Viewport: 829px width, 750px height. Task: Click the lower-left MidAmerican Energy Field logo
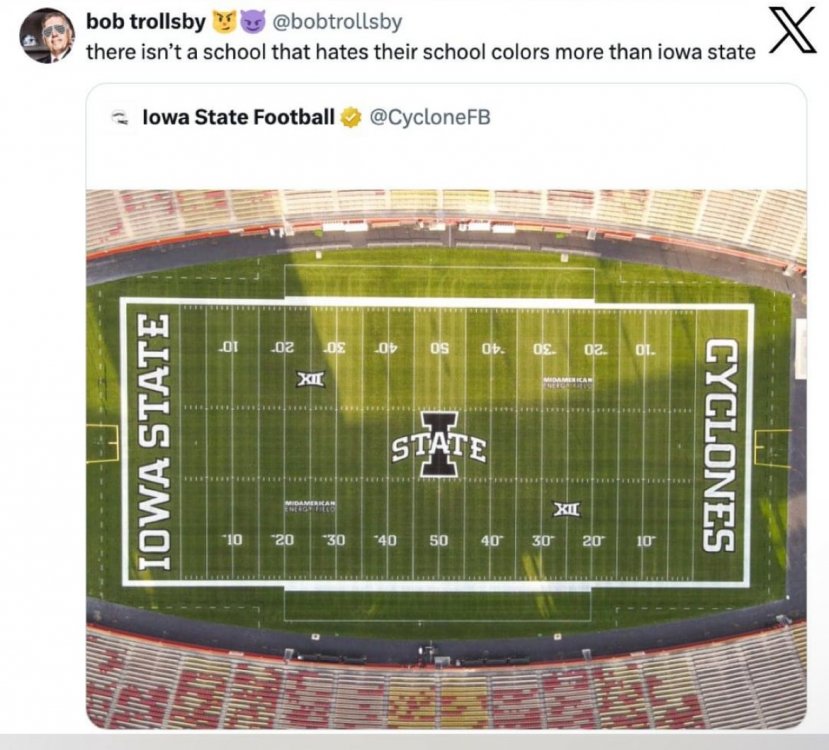(309, 506)
